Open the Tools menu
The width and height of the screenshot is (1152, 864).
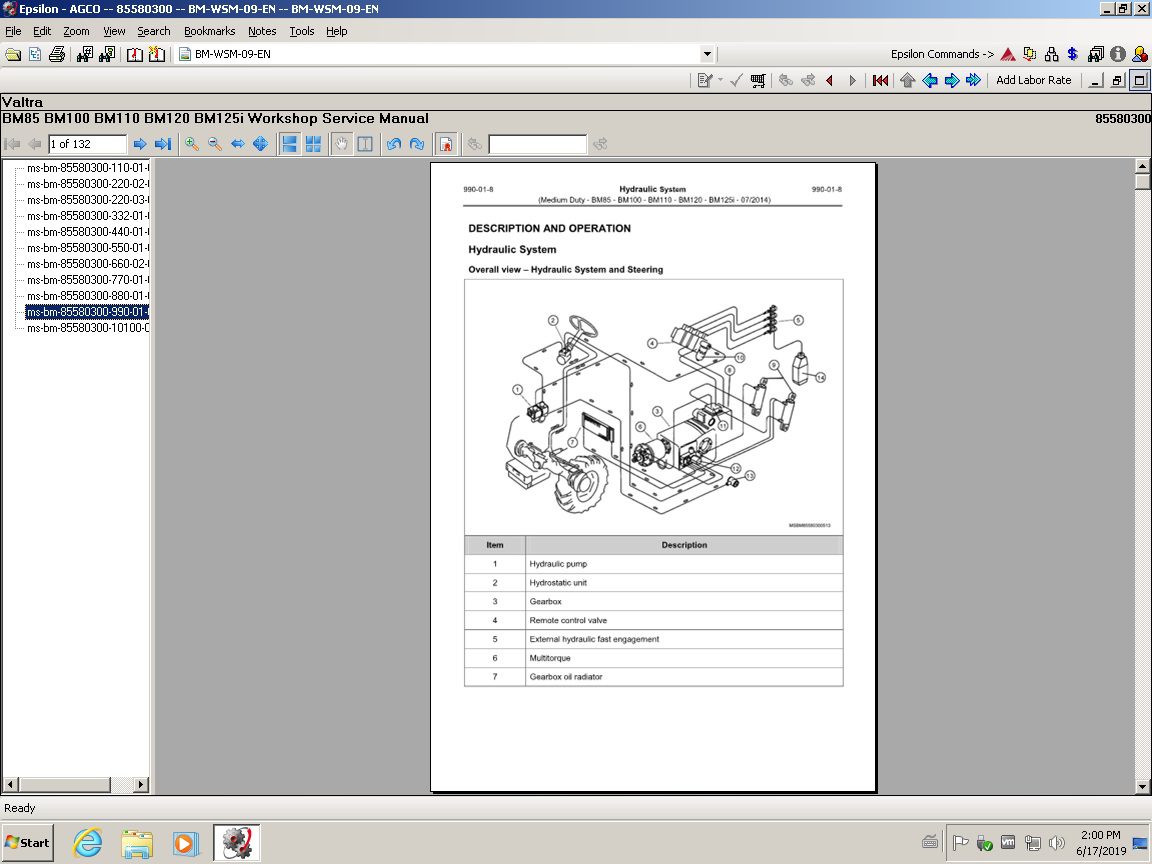301,31
